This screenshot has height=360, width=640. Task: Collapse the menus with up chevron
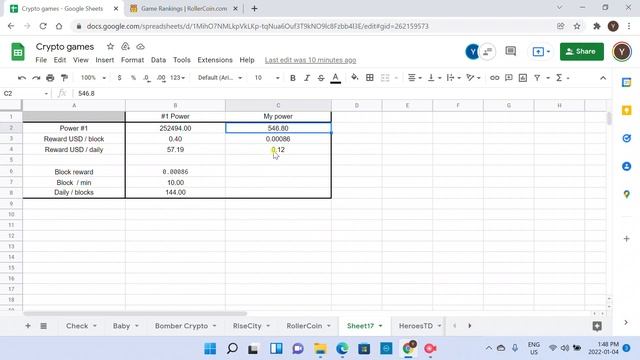pos(603,78)
